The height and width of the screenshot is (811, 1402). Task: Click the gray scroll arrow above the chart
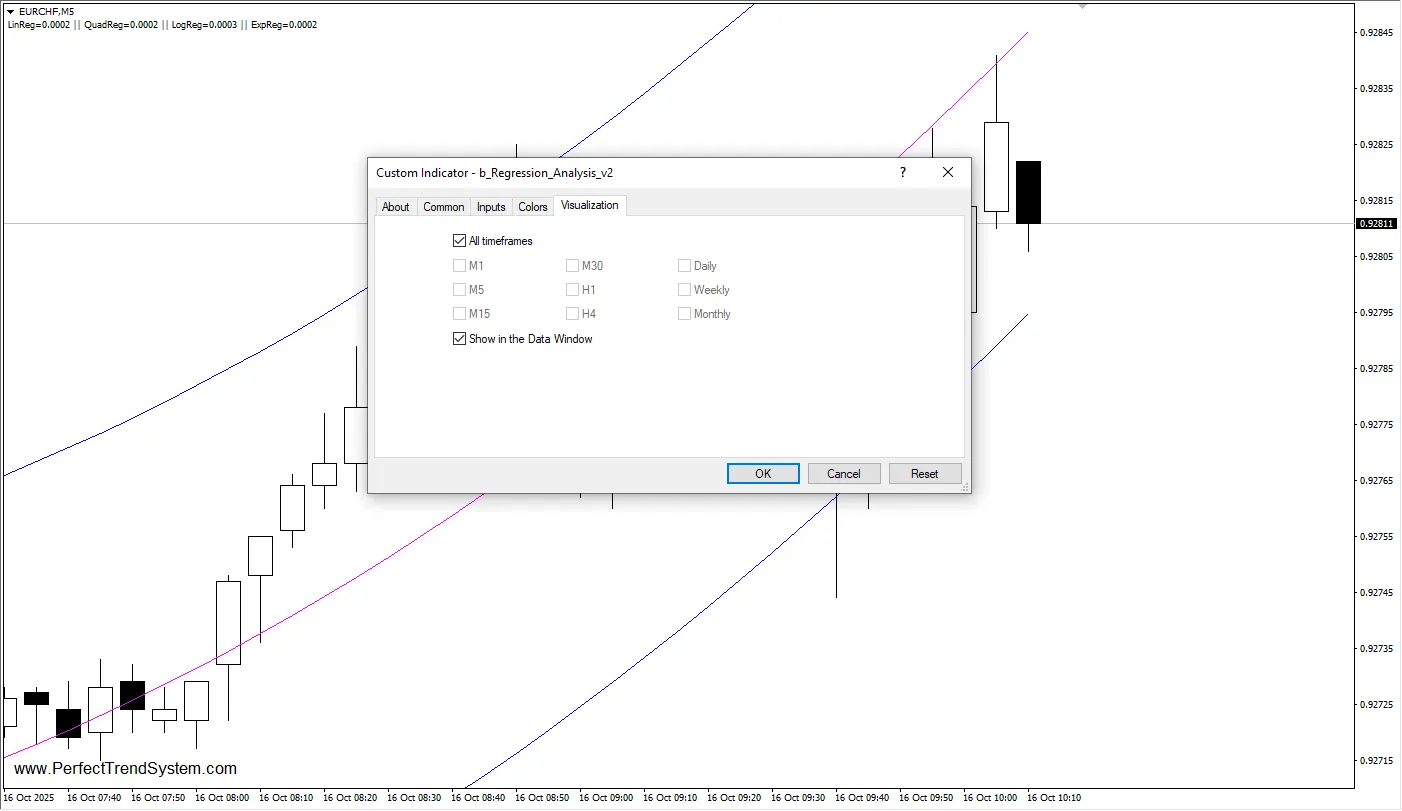1082,5
